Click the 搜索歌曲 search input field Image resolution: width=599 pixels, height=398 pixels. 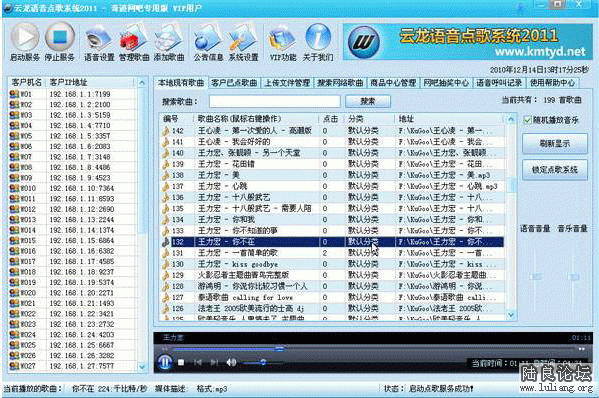(x=275, y=101)
